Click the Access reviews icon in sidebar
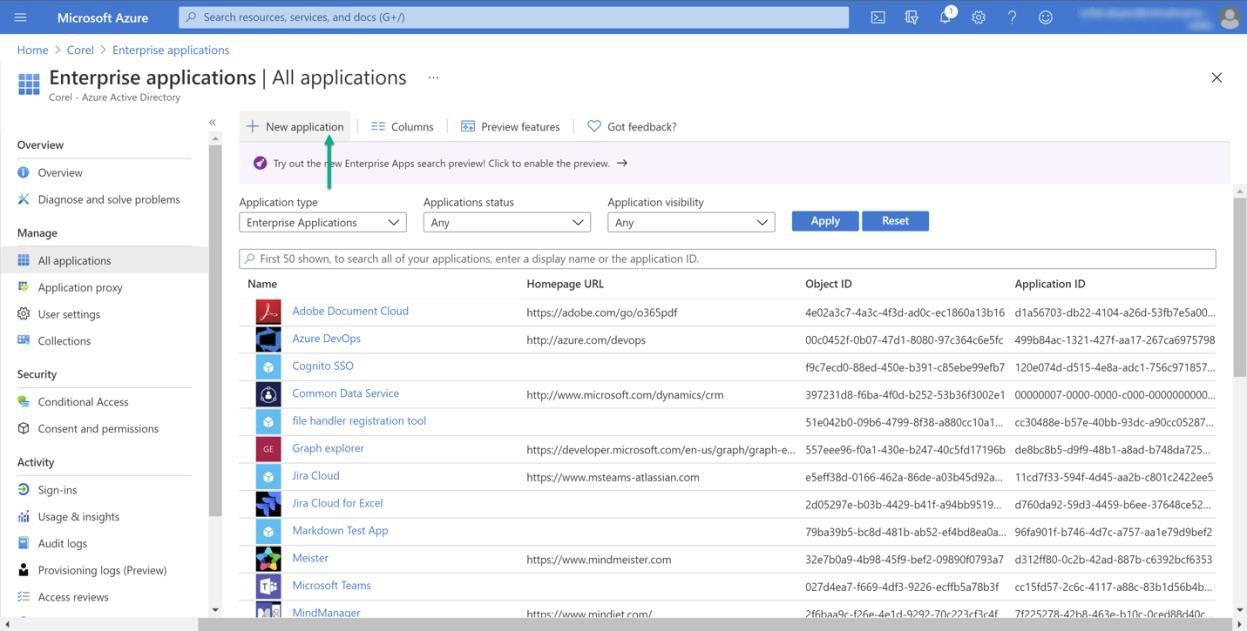 coord(24,597)
